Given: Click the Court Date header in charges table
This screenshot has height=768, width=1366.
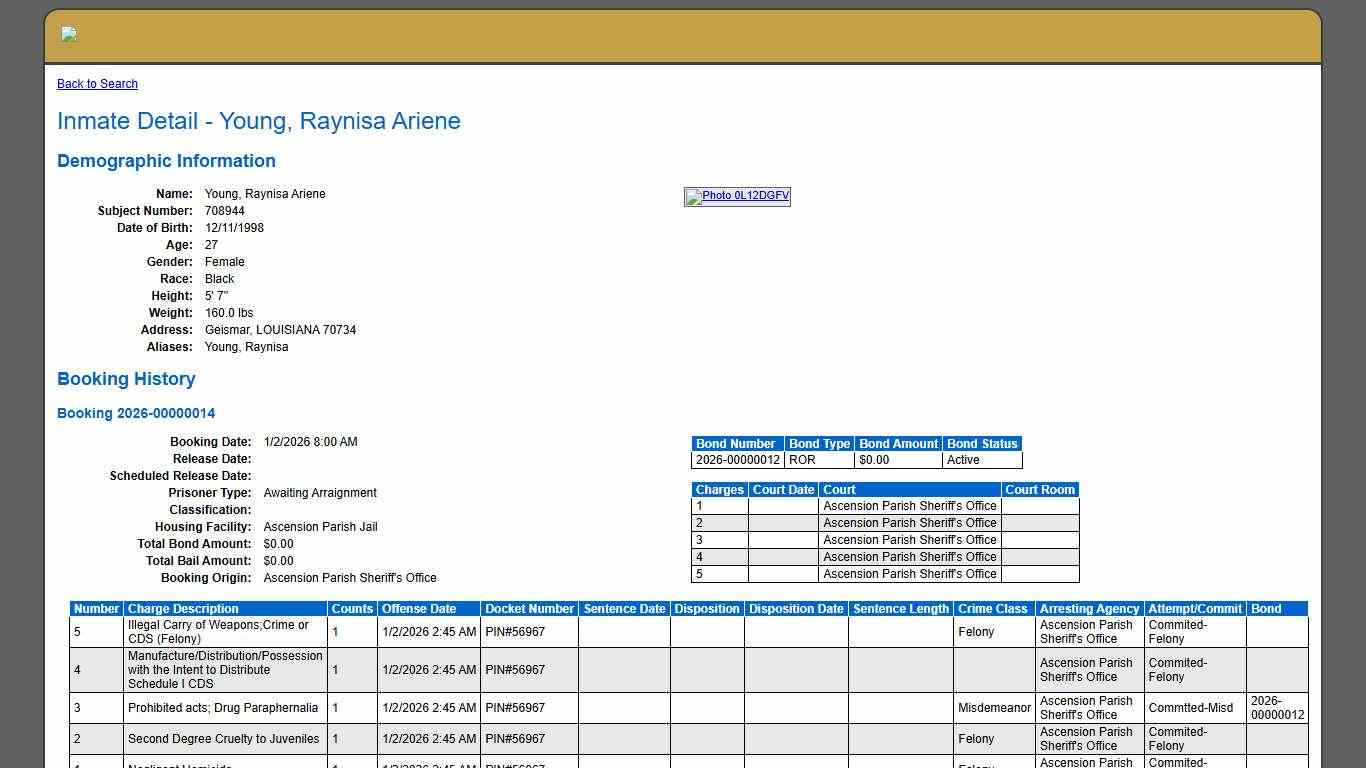Looking at the screenshot, I should [783, 490].
